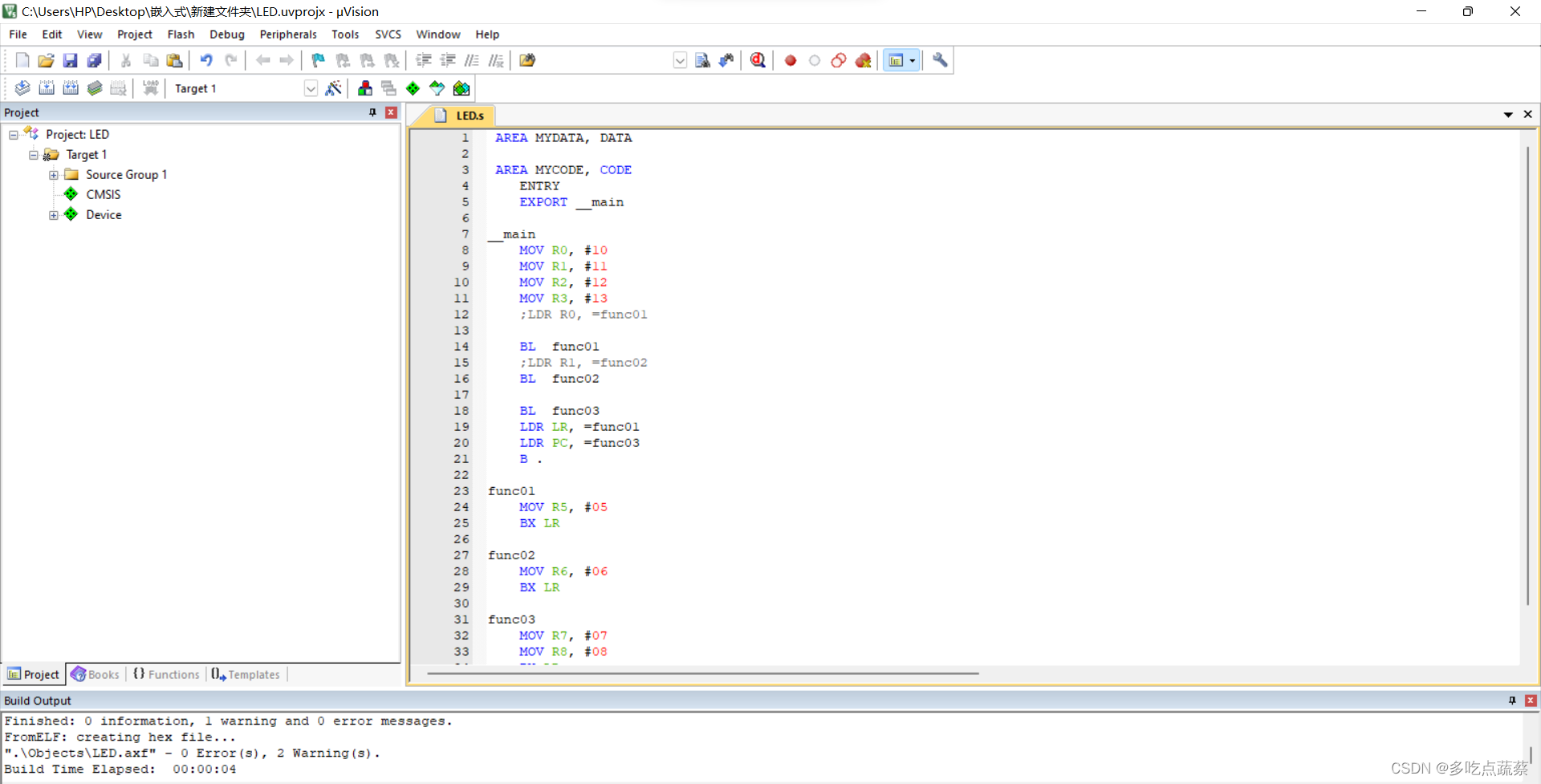Image resolution: width=1541 pixels, height=784 pixels.
Task: Open the Project menu
Action: point(134,35)
